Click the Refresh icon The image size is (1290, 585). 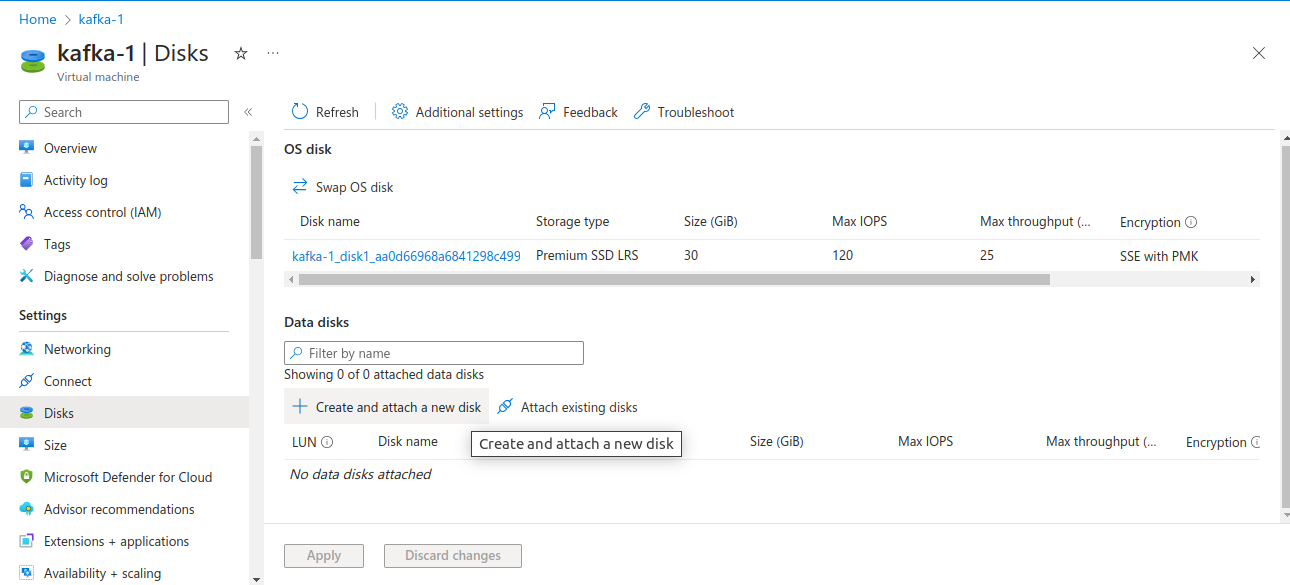click(298, 111)
